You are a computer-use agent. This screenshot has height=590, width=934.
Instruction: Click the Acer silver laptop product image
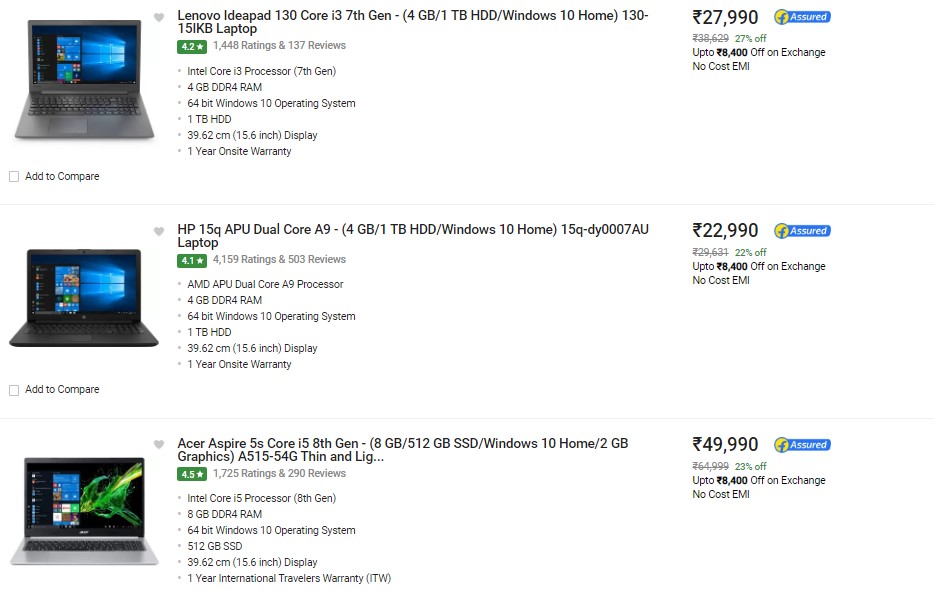[x=84, y=511]
